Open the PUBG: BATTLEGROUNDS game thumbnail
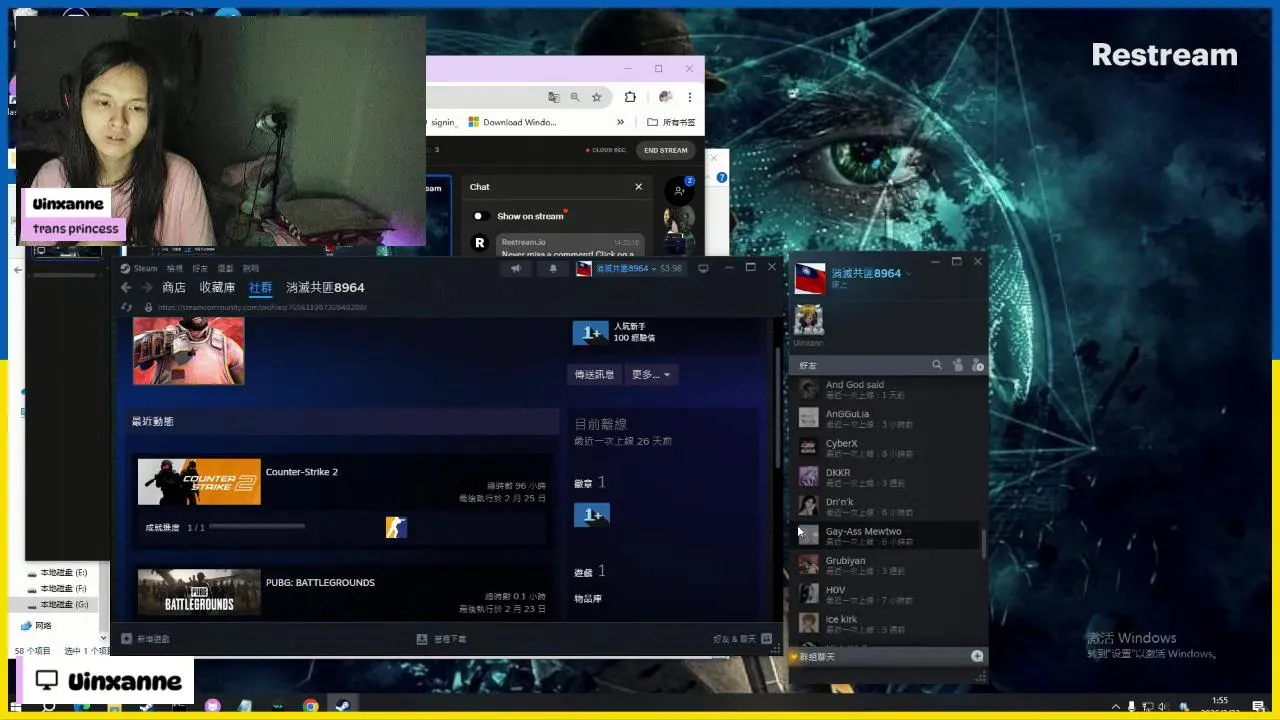The height and width of the screenshot is (720, 1280). [199, 591]
